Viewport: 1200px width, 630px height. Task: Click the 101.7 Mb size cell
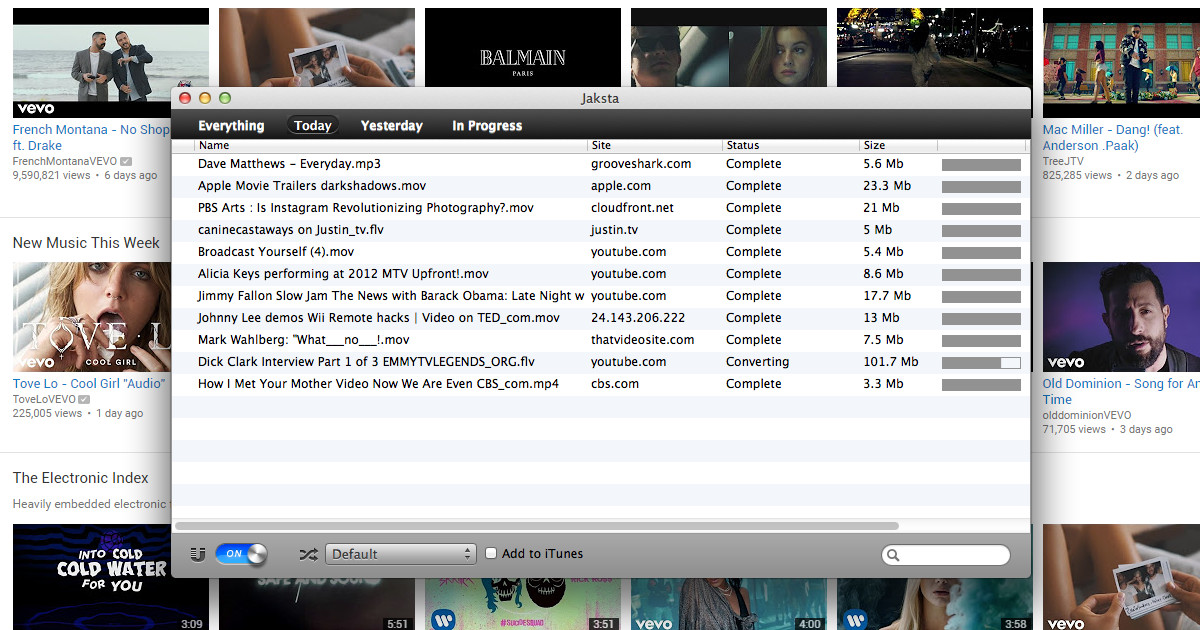coord(890,362)
